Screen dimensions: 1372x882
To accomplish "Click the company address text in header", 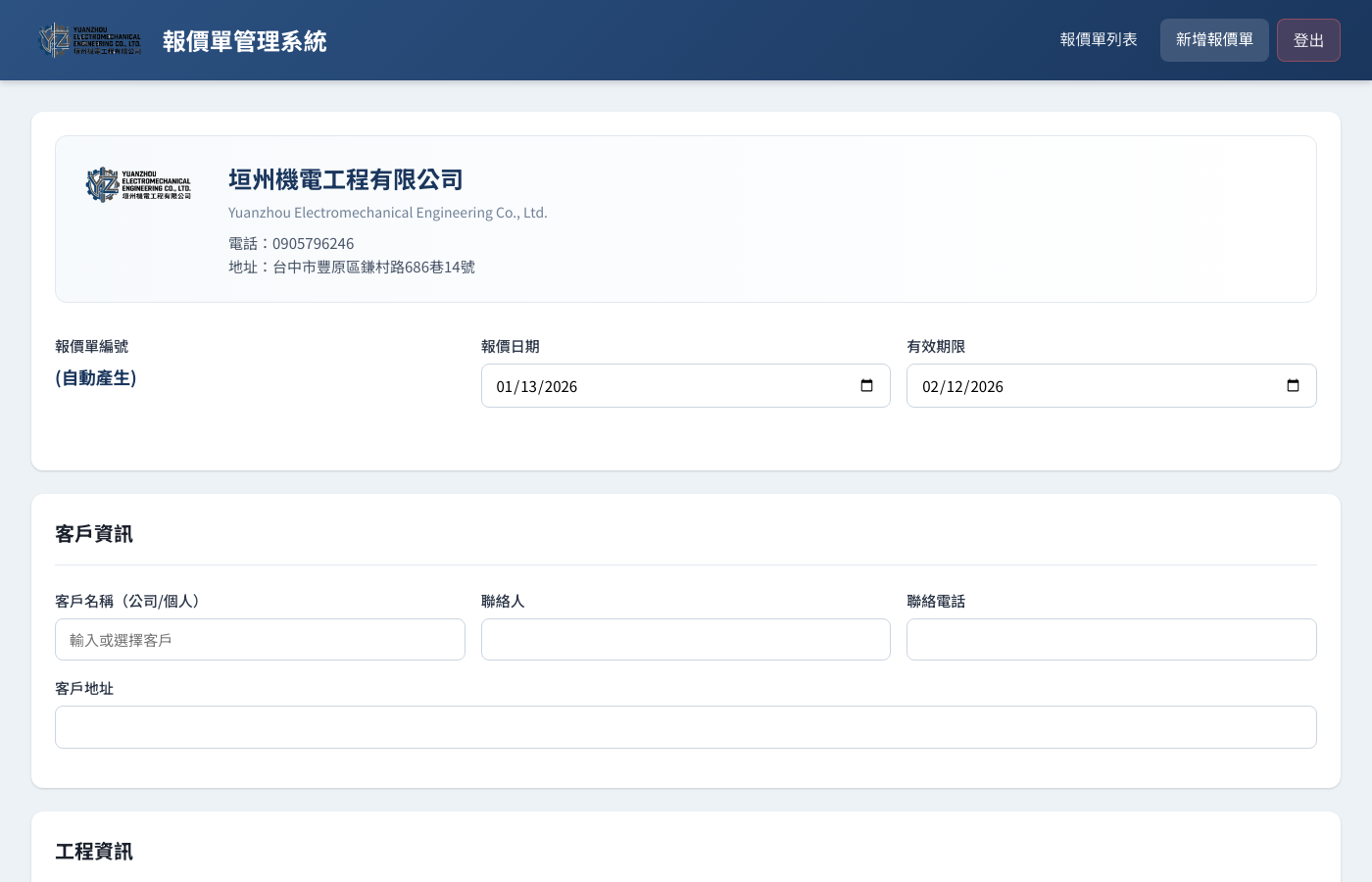I will pos(351,266).
